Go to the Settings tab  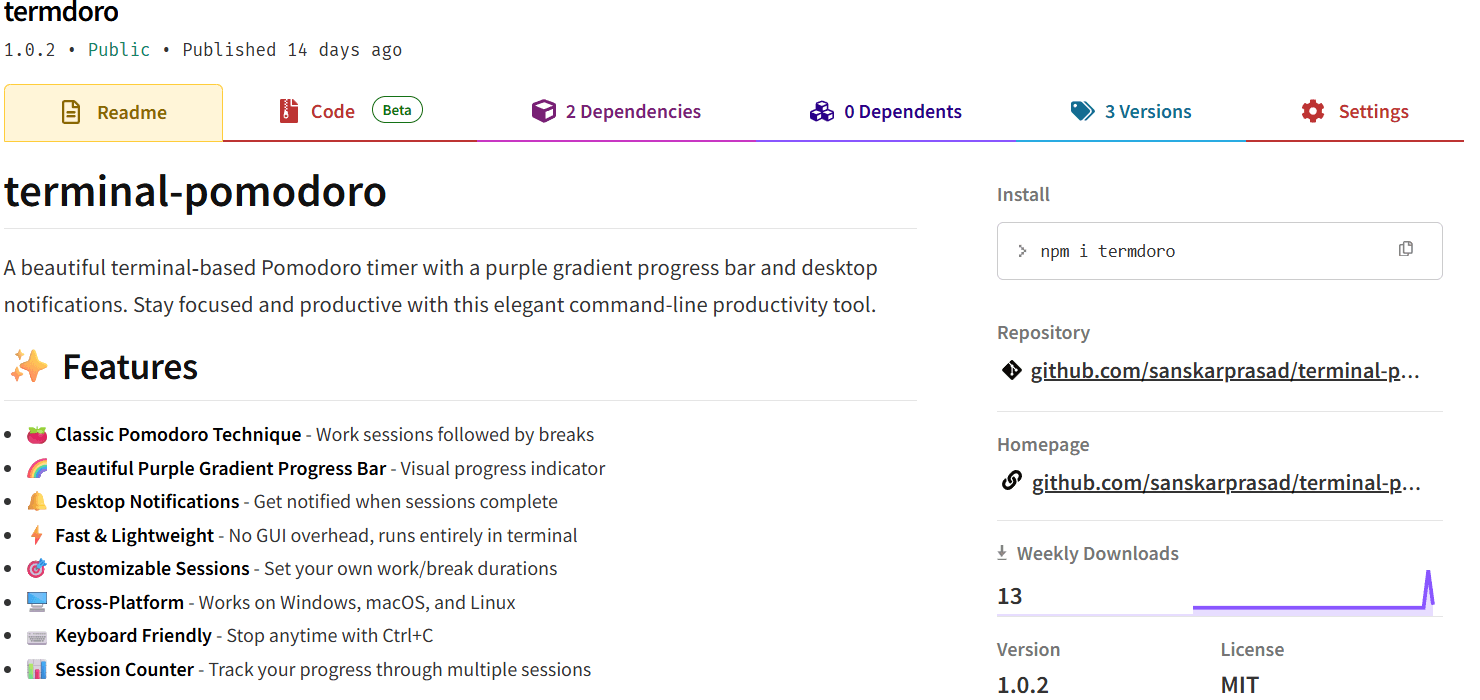click(x=1373, y=112)
